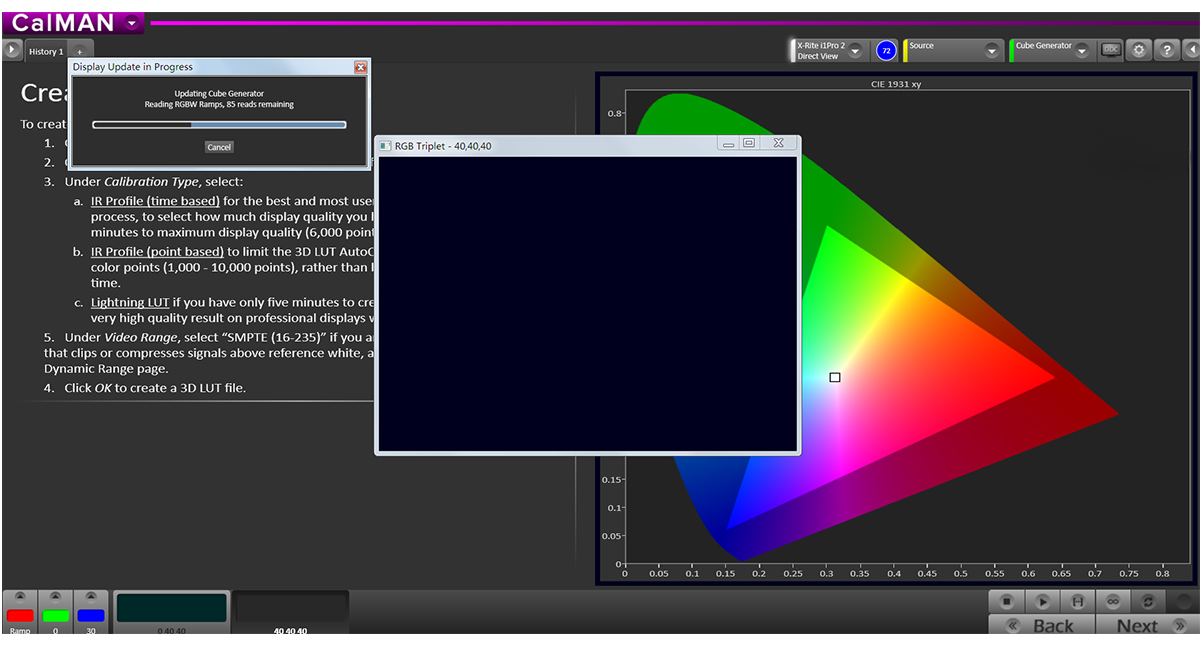Click the continuous read infinity icon
The image size is (1201, 645).
click(1112, 602)
